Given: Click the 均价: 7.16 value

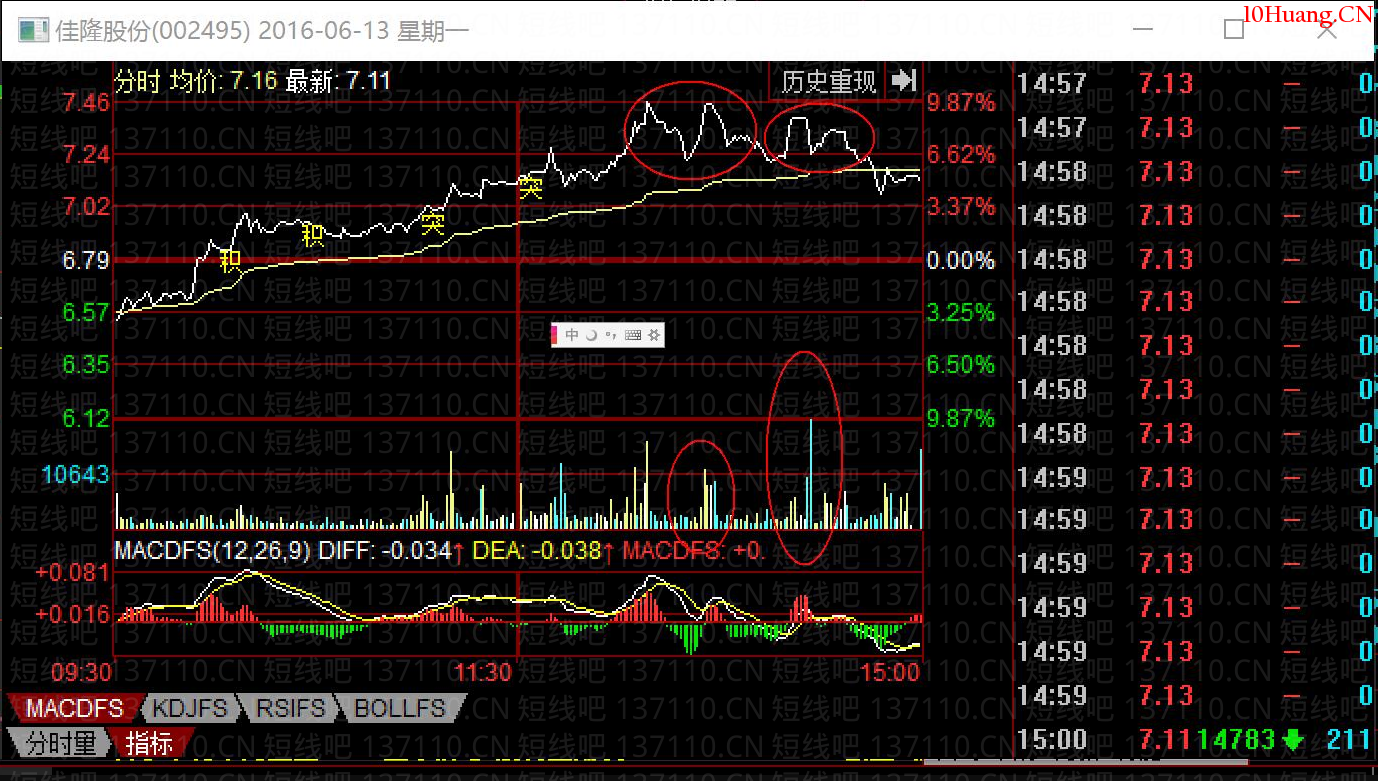Looking at the screenshot, I should coord(224,81).
